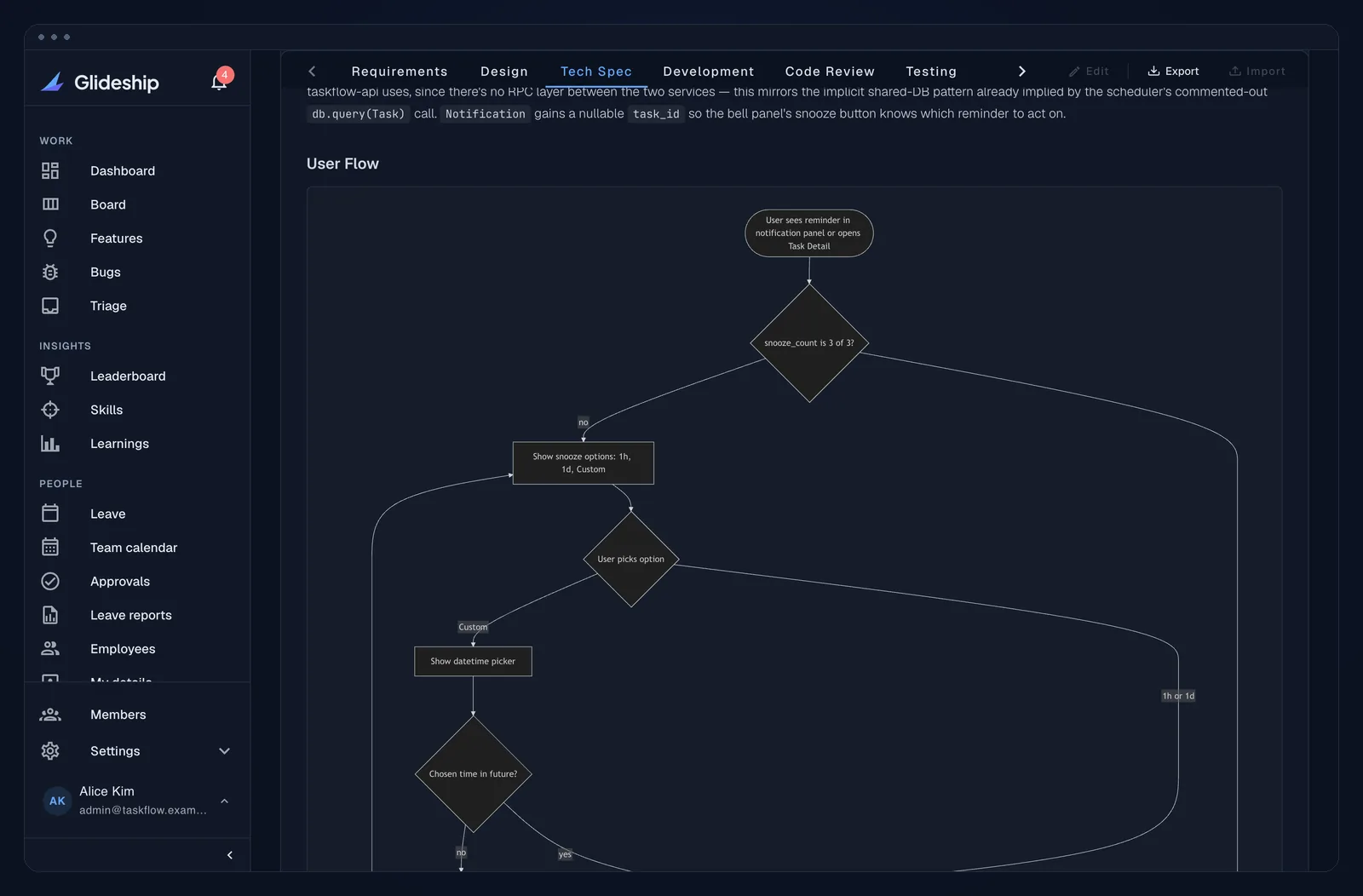1363x896 pixels.
Task: Go to the Testing tab
Action: [x=931, y=72]
